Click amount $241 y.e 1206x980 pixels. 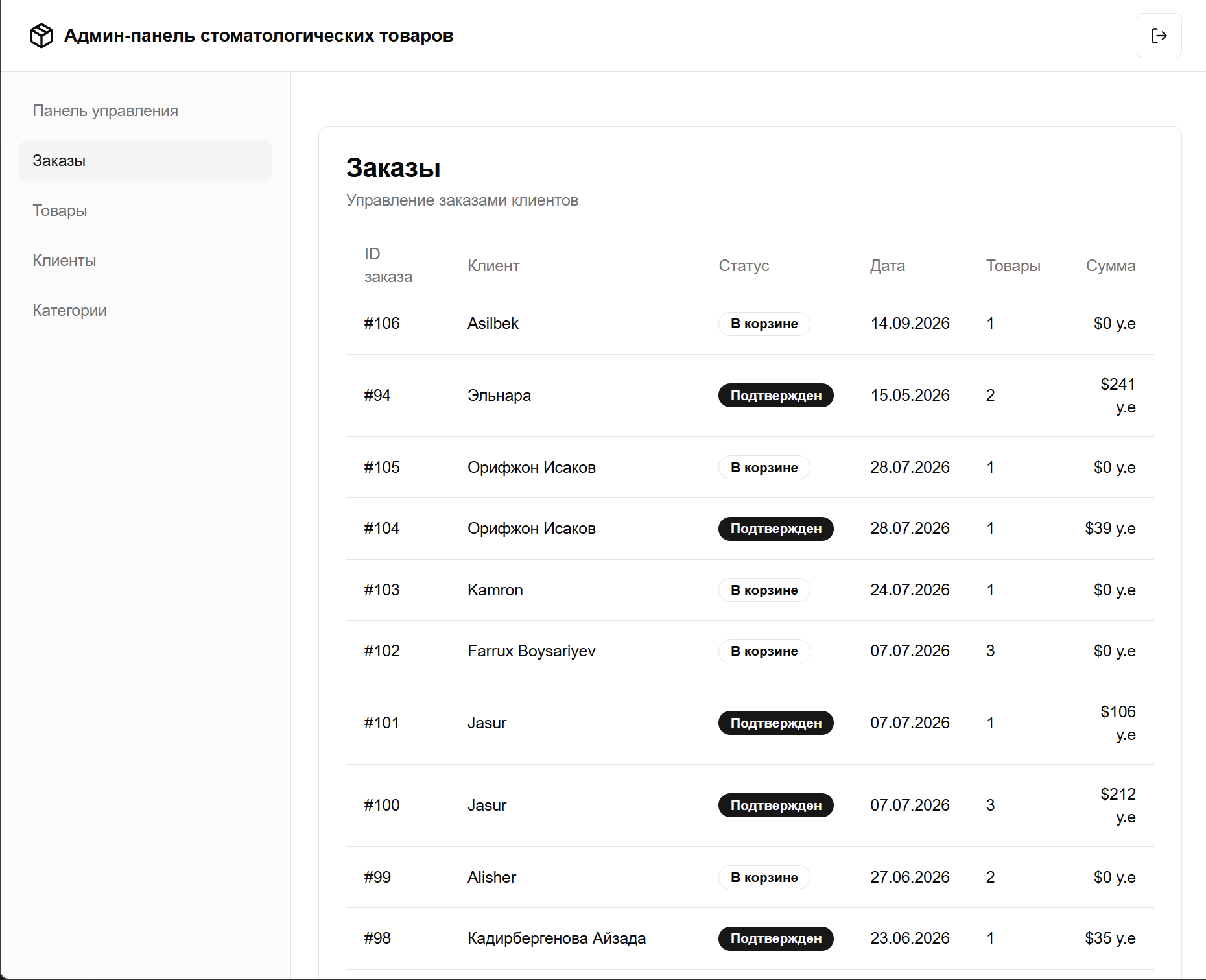(x=1118, y=396)
